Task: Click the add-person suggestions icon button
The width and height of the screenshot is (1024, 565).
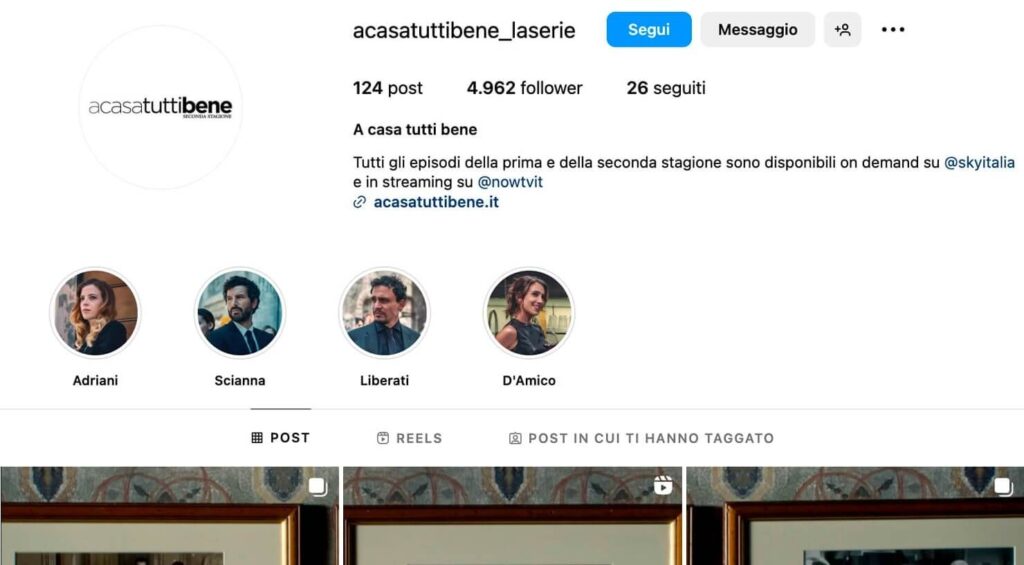Action: pyautogui.click(x=842, y=29)
